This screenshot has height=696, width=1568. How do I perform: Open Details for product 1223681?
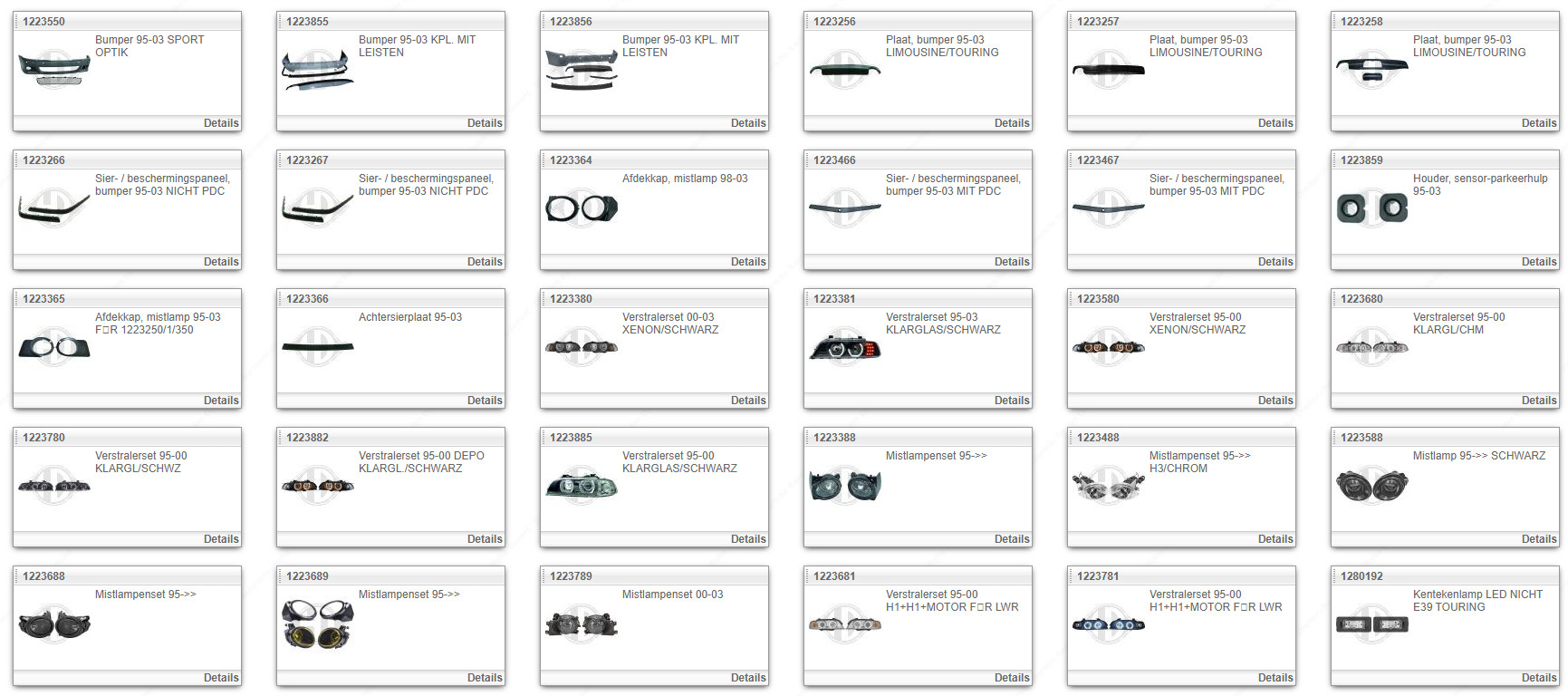pyautogui.click(x=1012, y=678)
